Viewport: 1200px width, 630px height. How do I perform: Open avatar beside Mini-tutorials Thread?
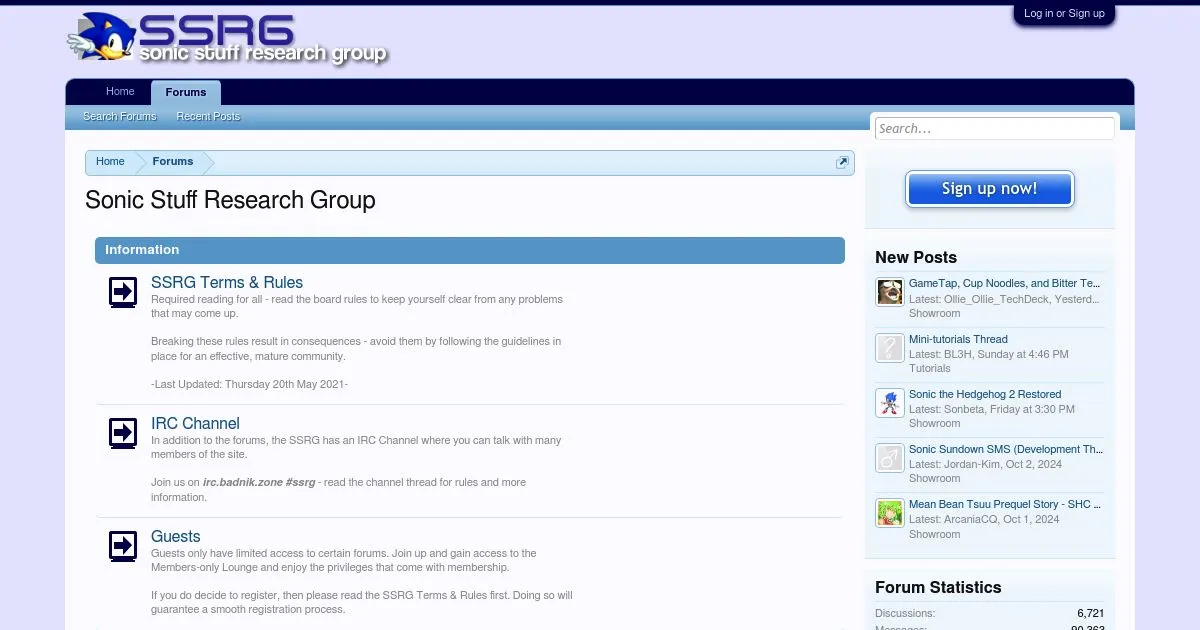click(x=889, y=347)
